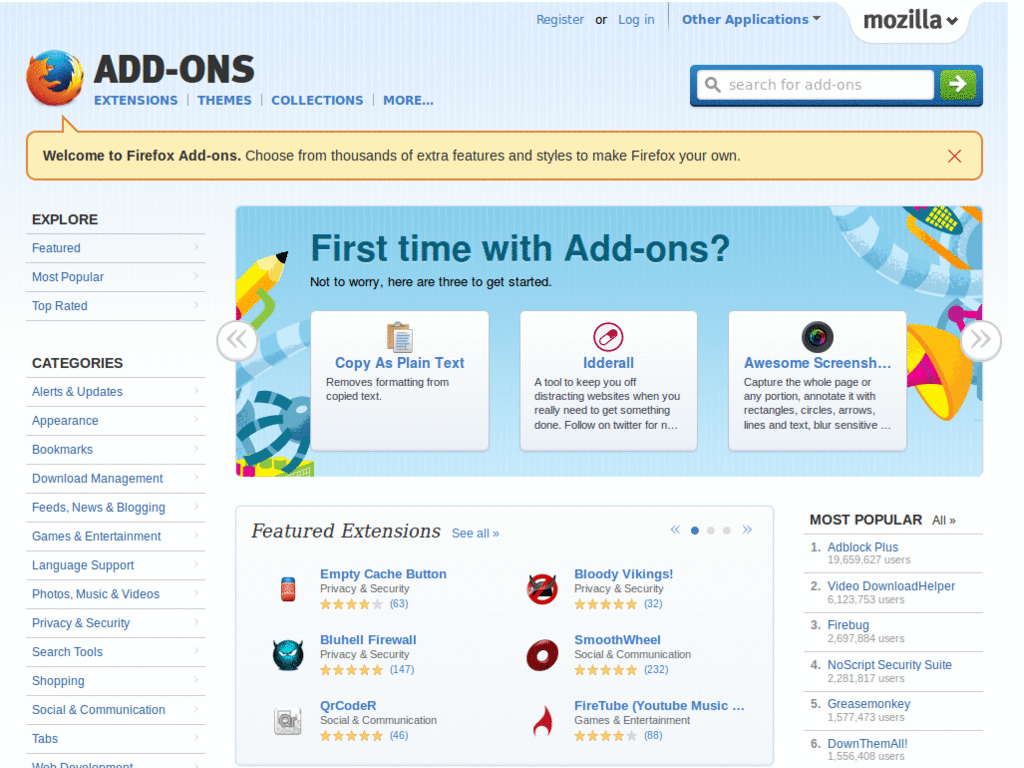Click the Register link

[560, 20]
